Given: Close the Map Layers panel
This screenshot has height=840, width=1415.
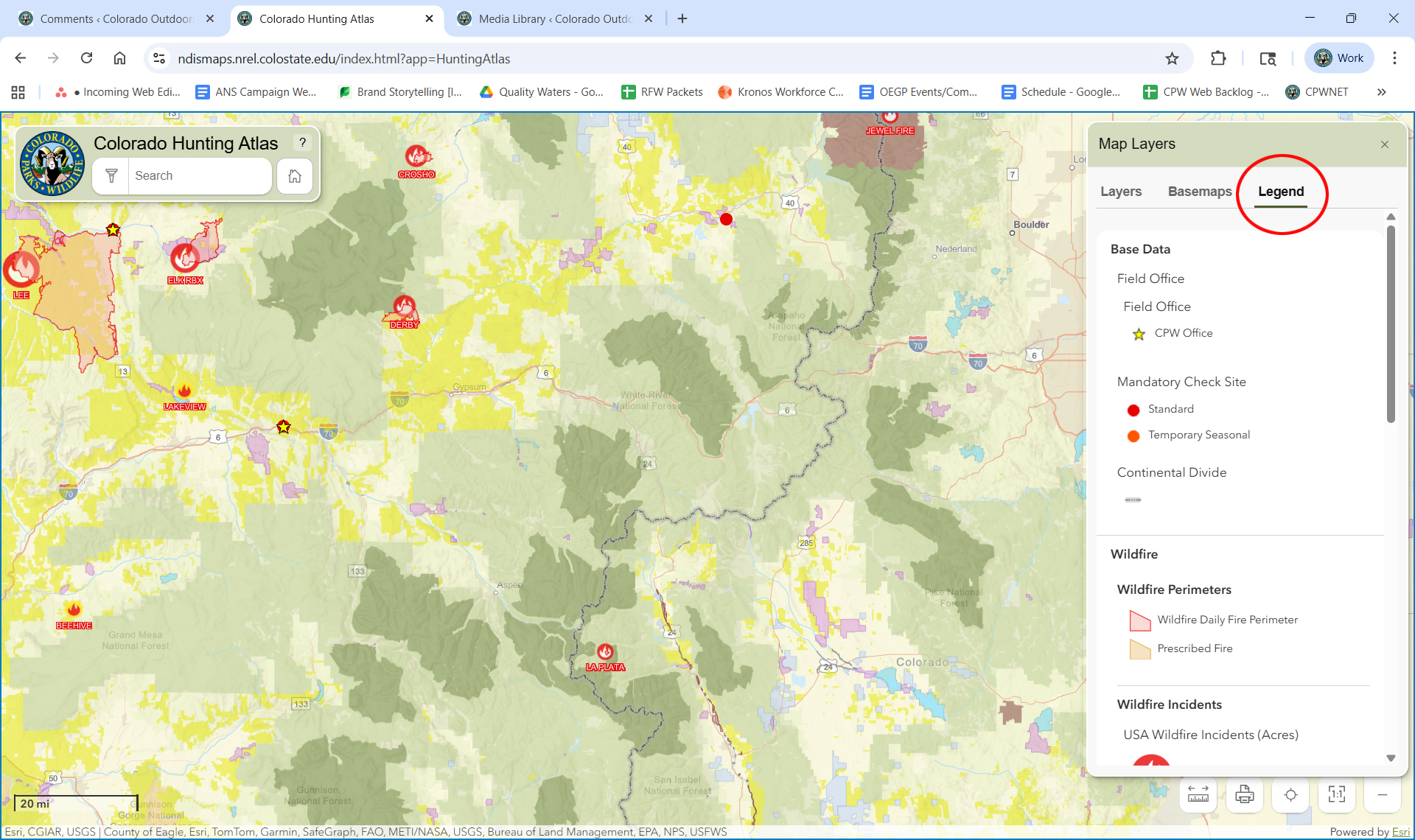Looking at the screenshot, I should [1385, 144].
